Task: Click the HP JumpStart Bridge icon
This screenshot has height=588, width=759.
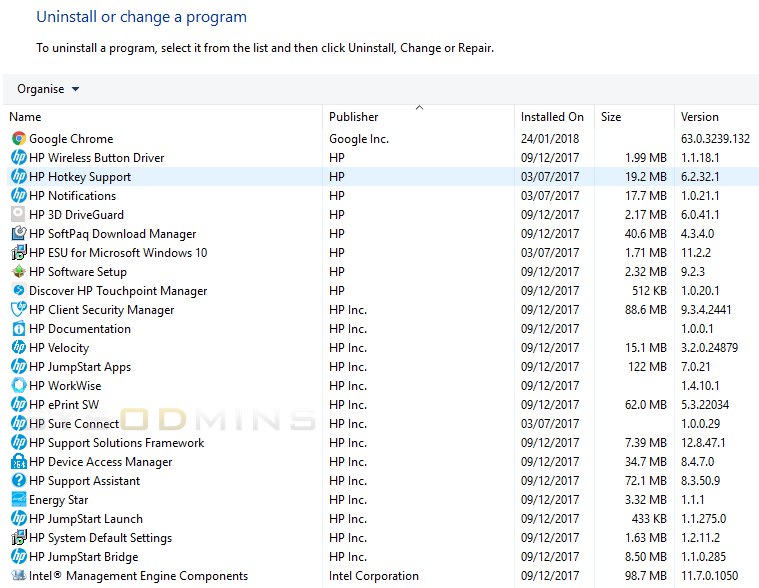Action: coord(18,557)
